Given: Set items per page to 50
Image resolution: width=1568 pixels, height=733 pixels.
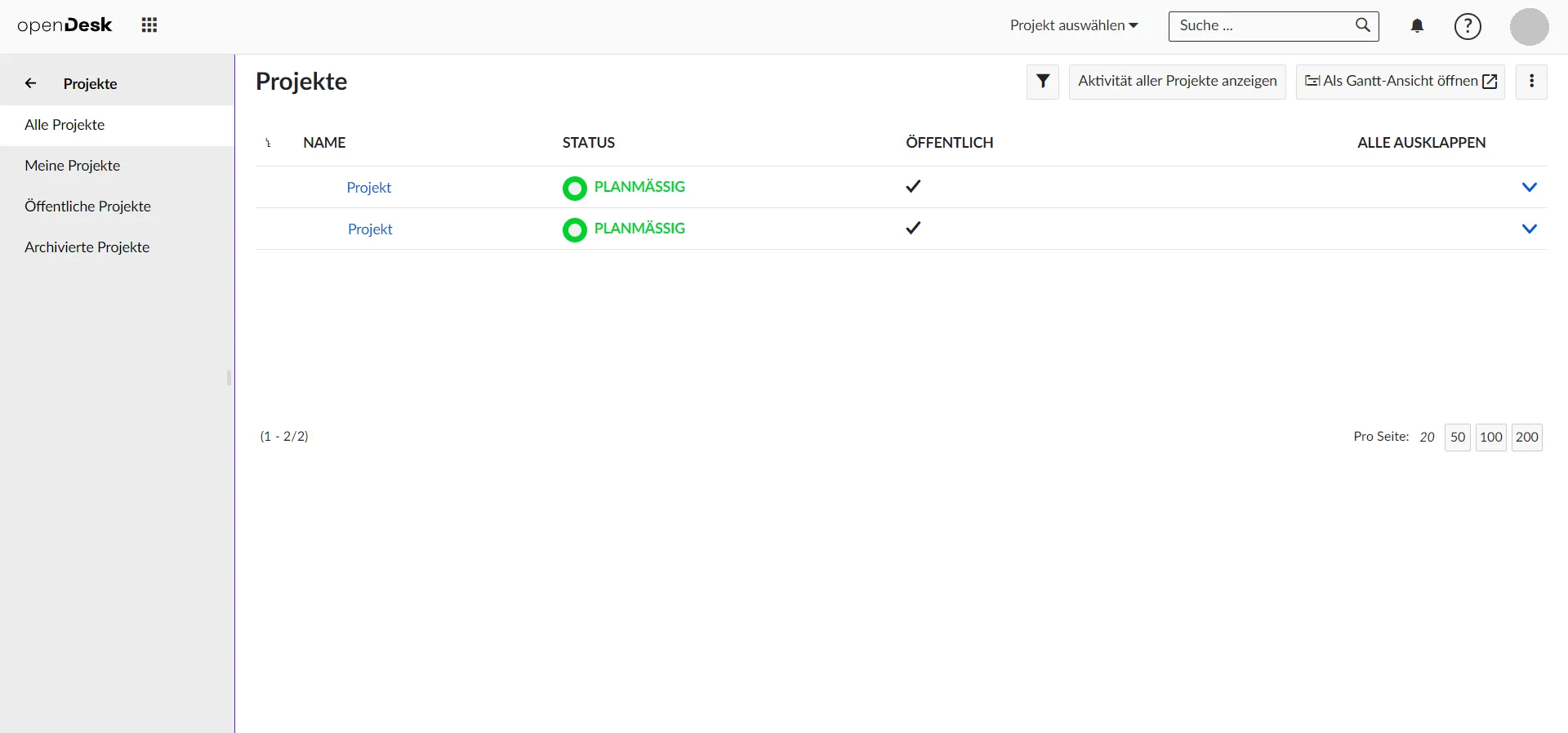Looking at the screenshot, I should click(x=1457, y=438).
